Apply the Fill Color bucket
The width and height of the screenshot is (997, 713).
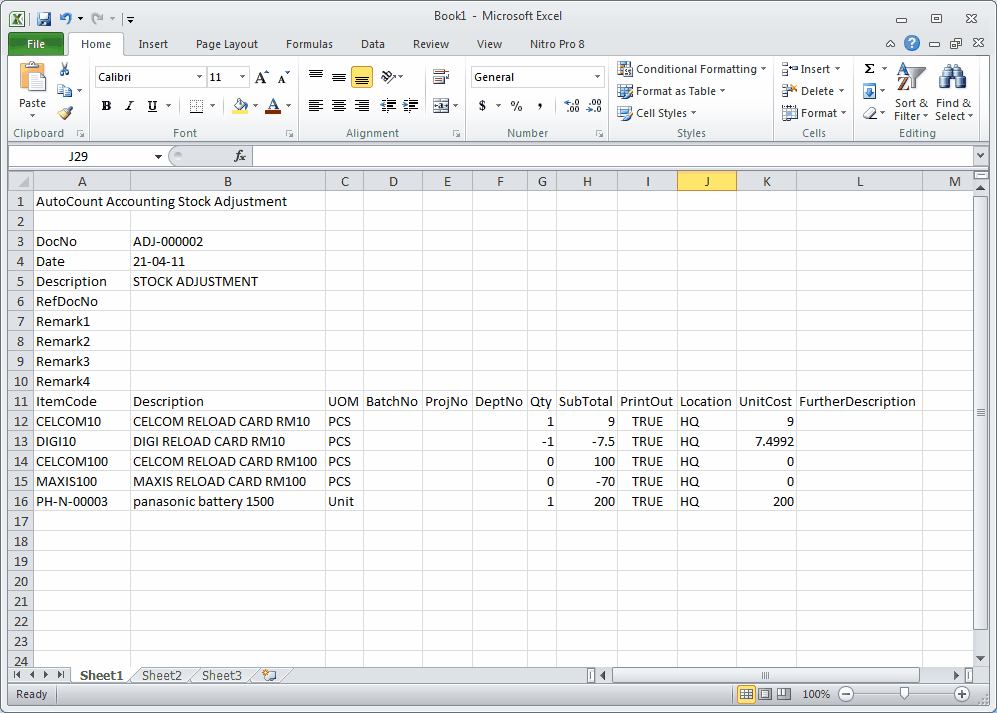(240, 106)
